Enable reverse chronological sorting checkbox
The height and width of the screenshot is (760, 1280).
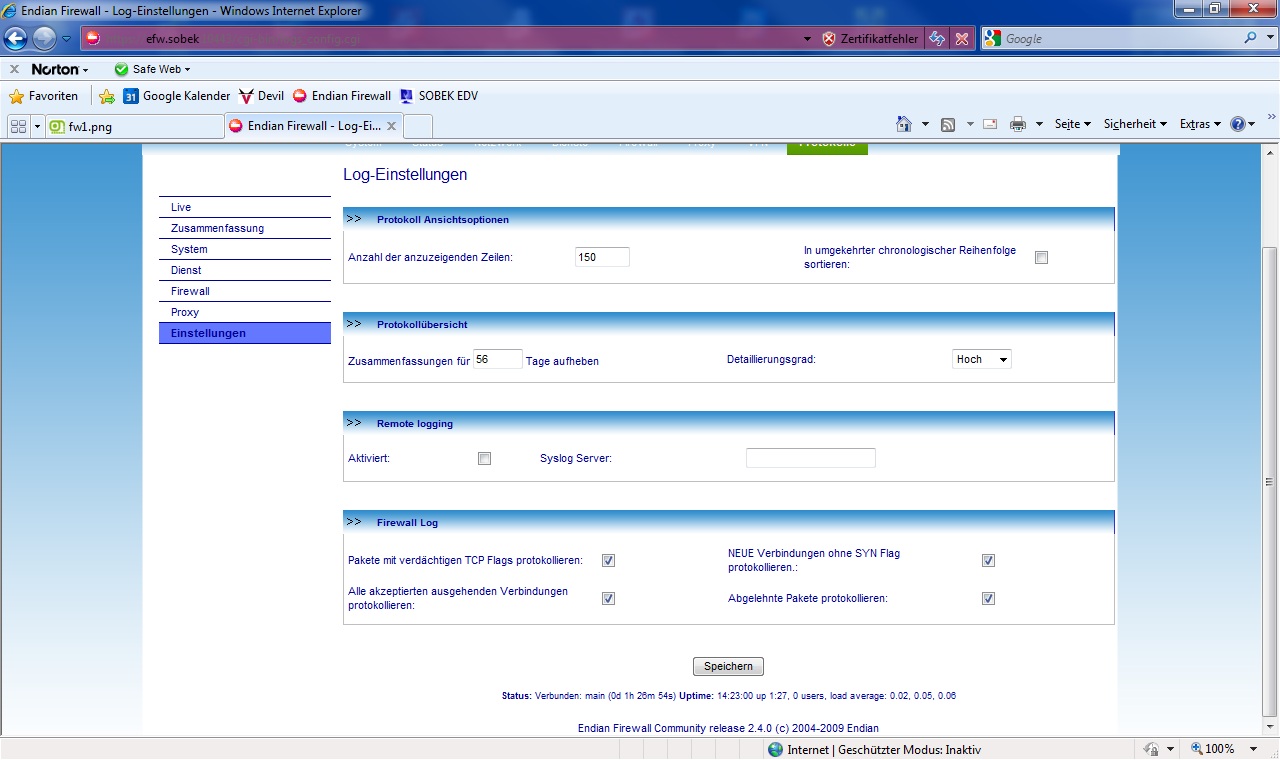1041,257
